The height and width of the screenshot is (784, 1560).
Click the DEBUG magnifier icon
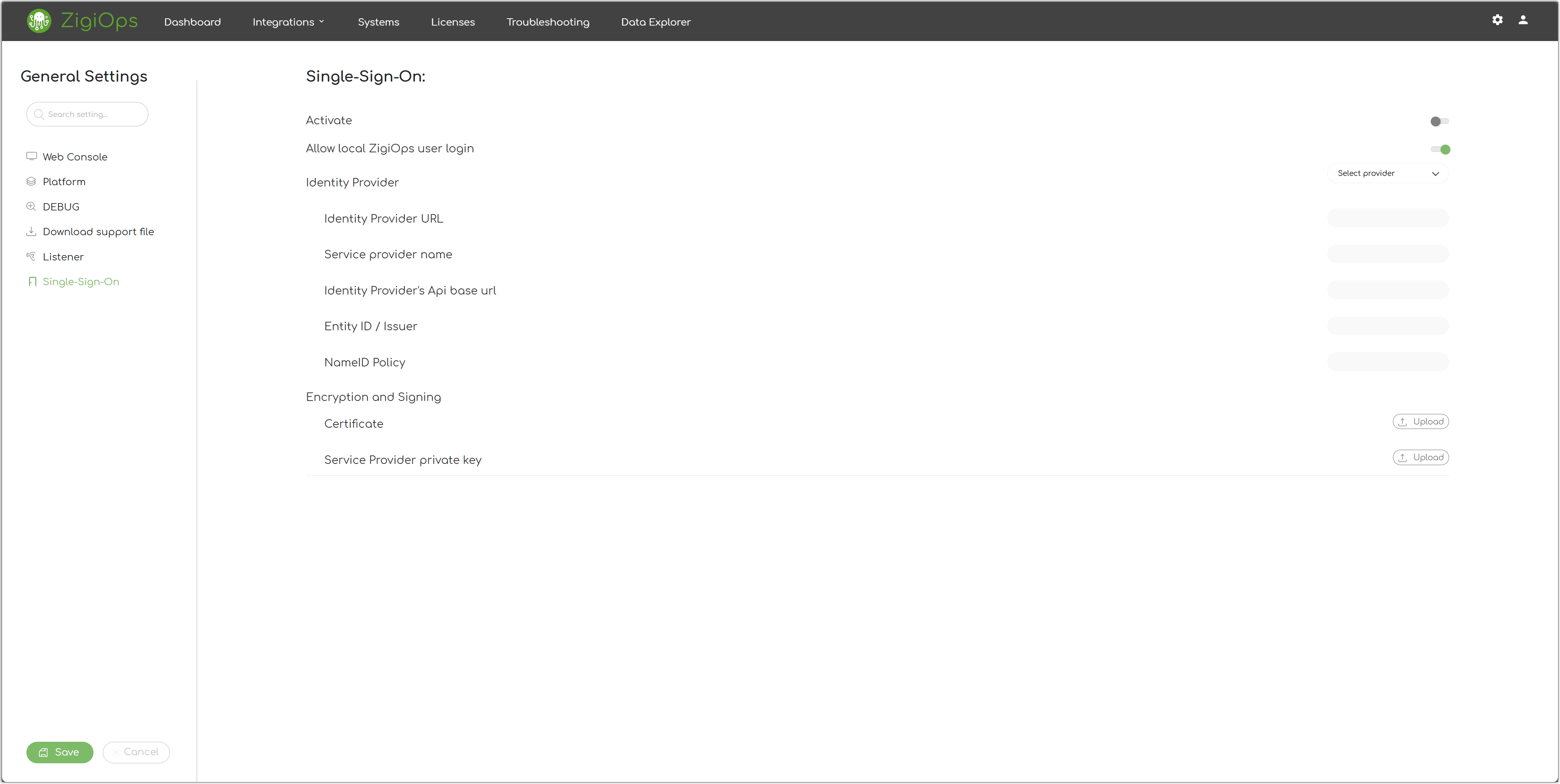pos(31,206)
